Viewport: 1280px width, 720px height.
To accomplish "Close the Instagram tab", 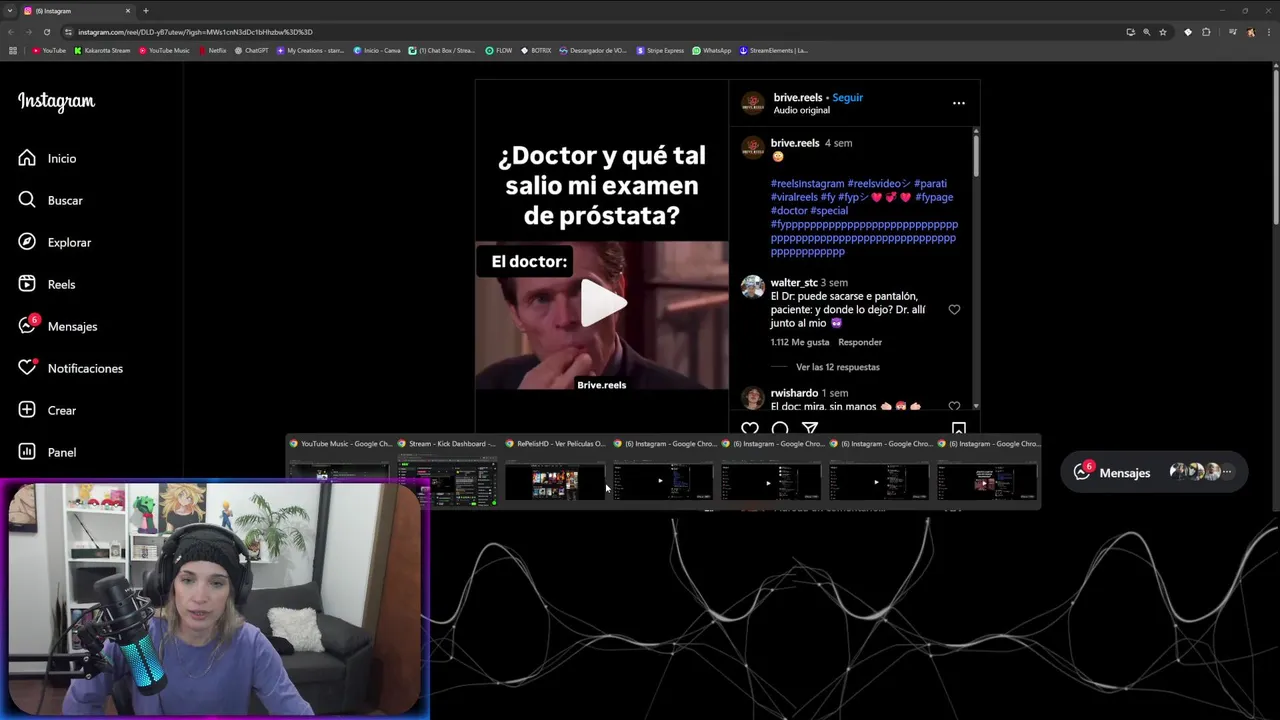I will pyautogui.click(x=128, y=10).
